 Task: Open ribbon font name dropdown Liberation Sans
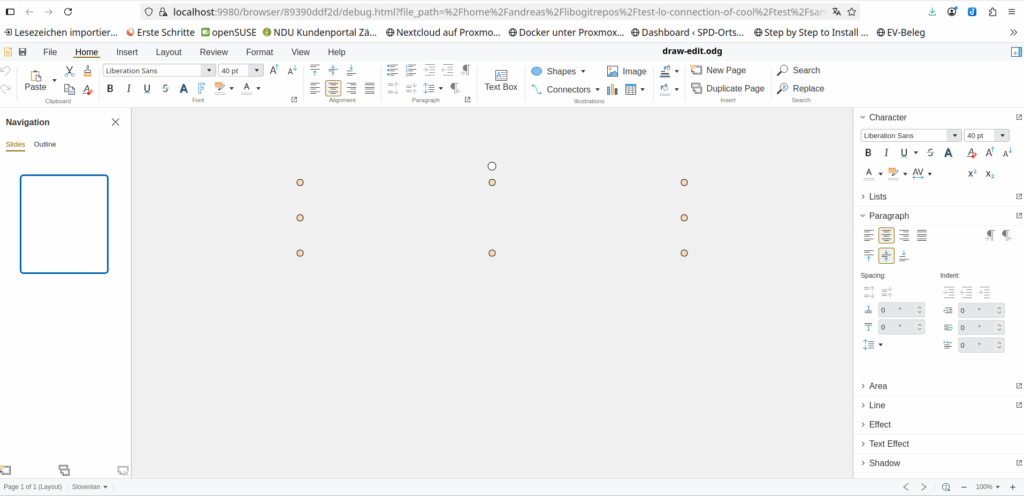209,70
